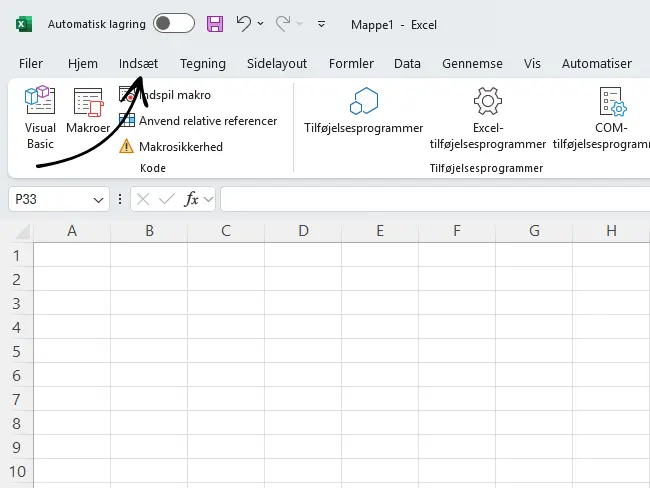650x488 pixels.
Task: Click the save floppy disk icon
Action: pos(214,23)
